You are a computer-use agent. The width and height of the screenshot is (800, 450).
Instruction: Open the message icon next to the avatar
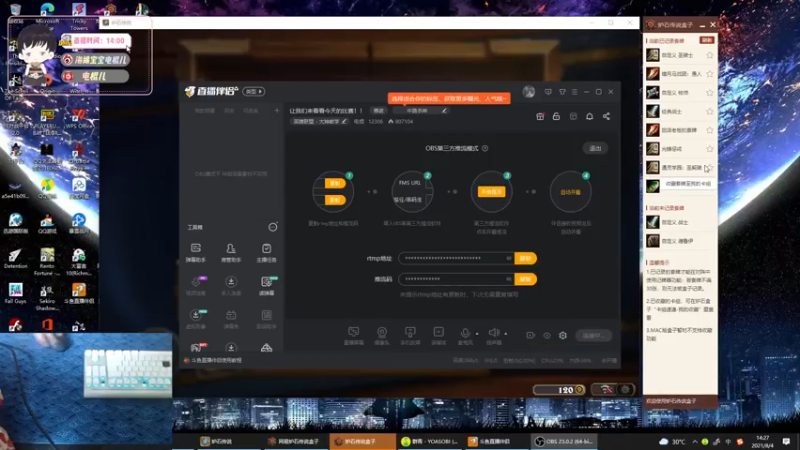coord(548,92)
